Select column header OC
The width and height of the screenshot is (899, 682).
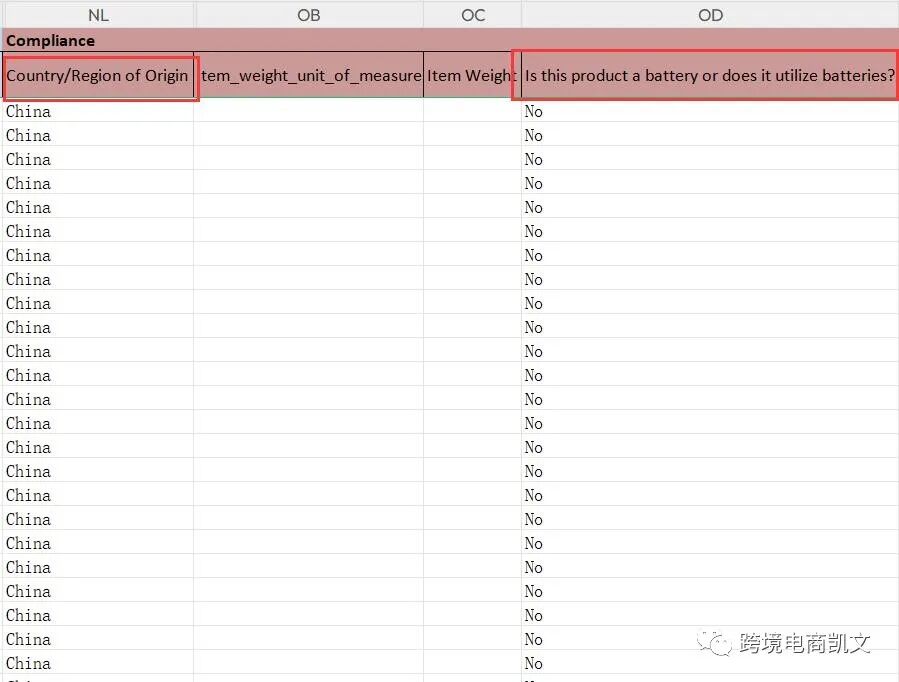pyautogui.click(x=472, y=15)
